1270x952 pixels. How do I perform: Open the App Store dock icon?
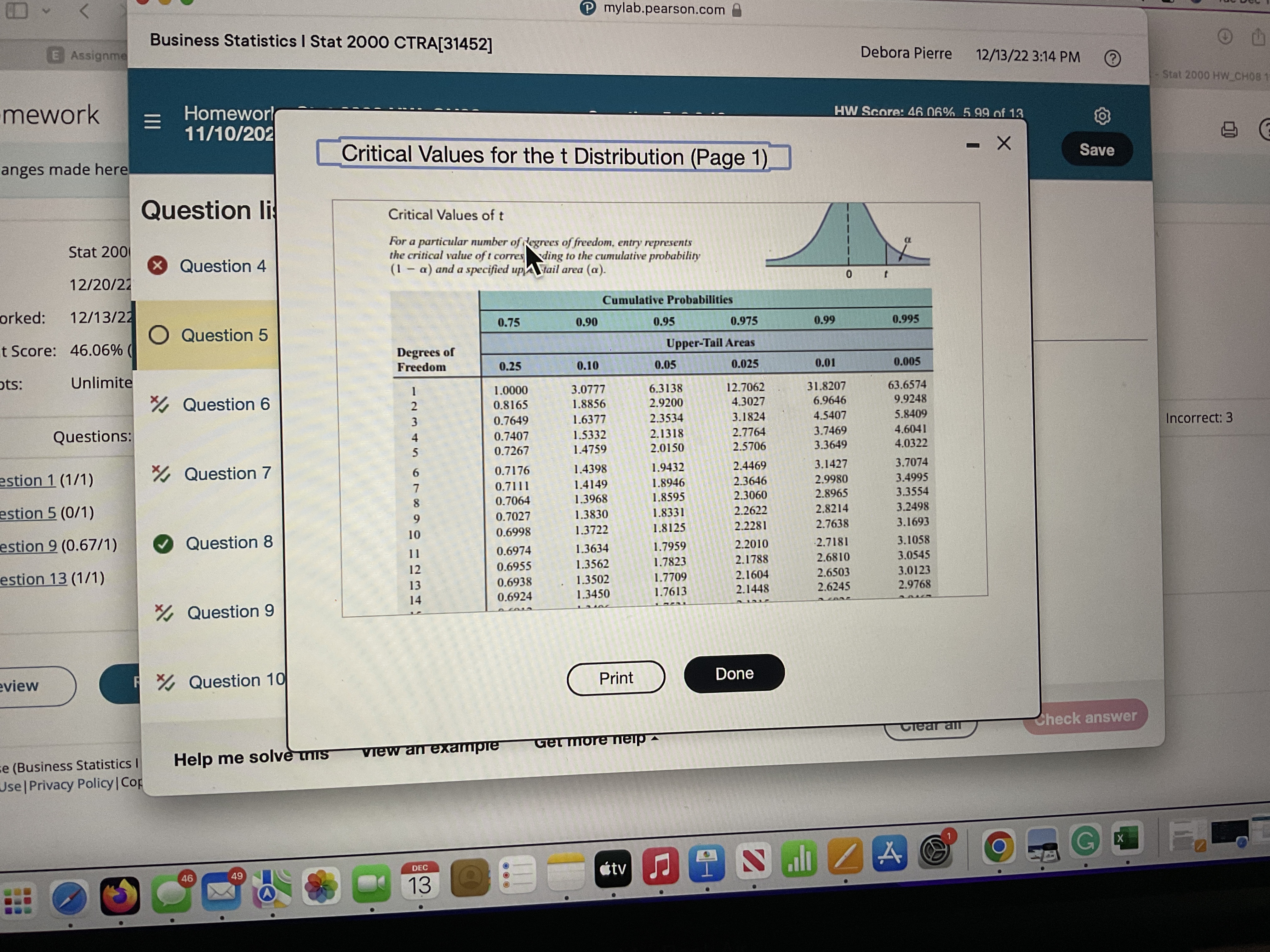tap(890, 853)
